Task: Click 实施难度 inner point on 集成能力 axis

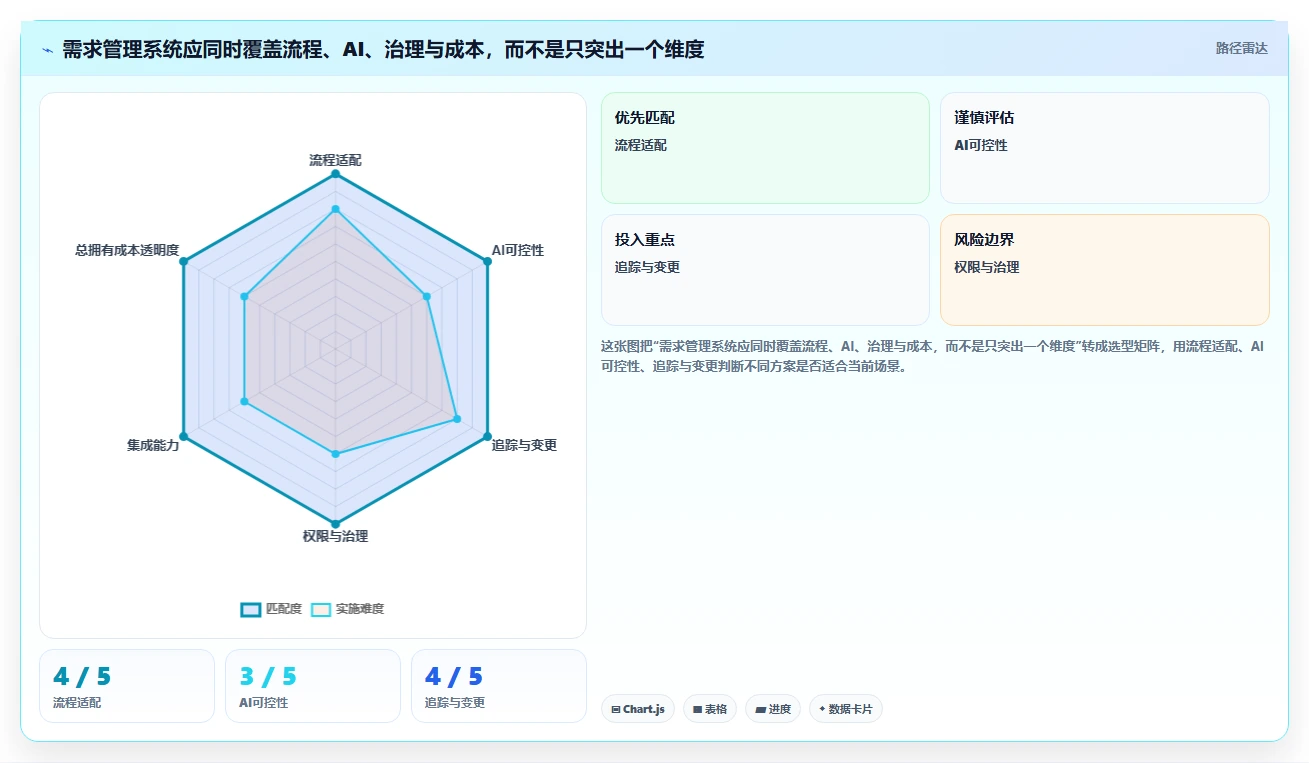Action: point(244,401)
